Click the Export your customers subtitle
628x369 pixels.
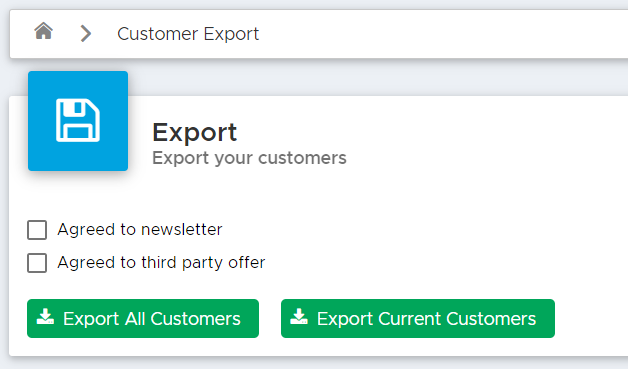(x=249, y=158)
